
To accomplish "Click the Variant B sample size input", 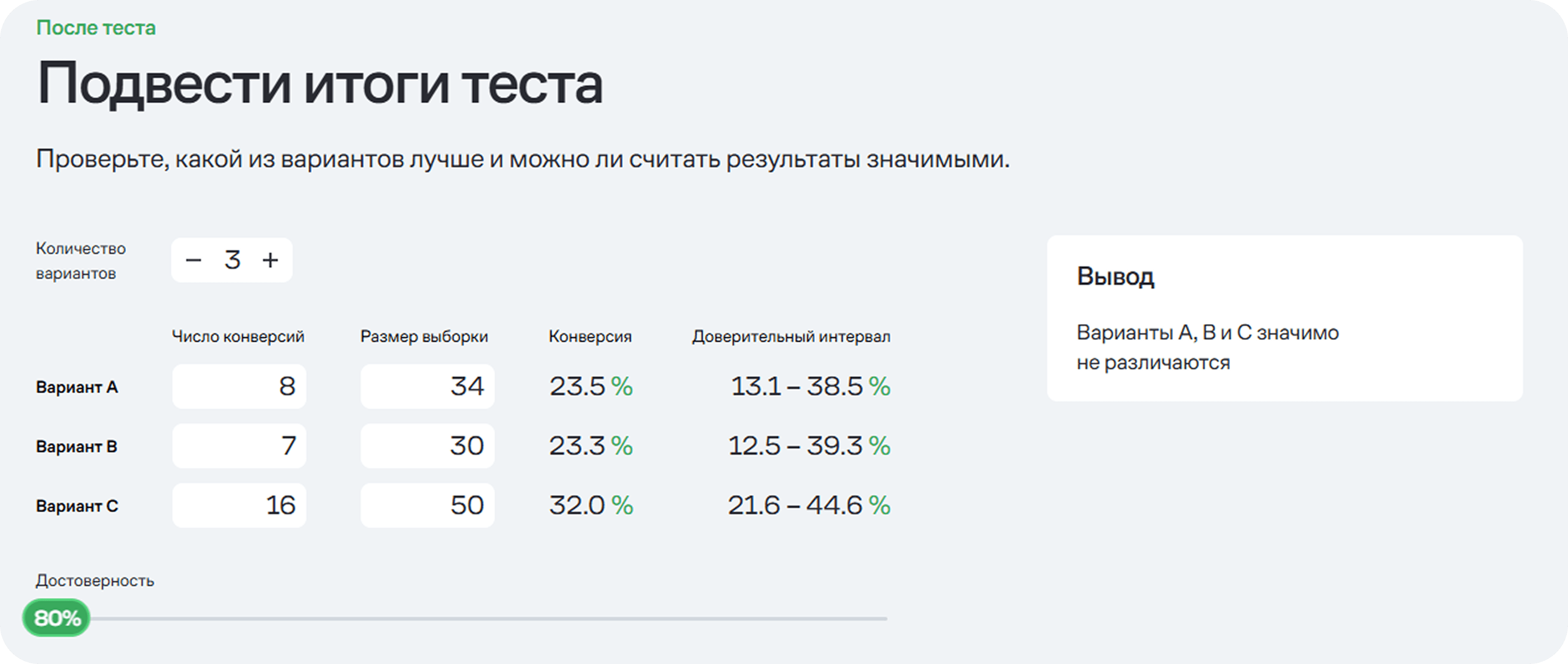I will tap(427, 446).
